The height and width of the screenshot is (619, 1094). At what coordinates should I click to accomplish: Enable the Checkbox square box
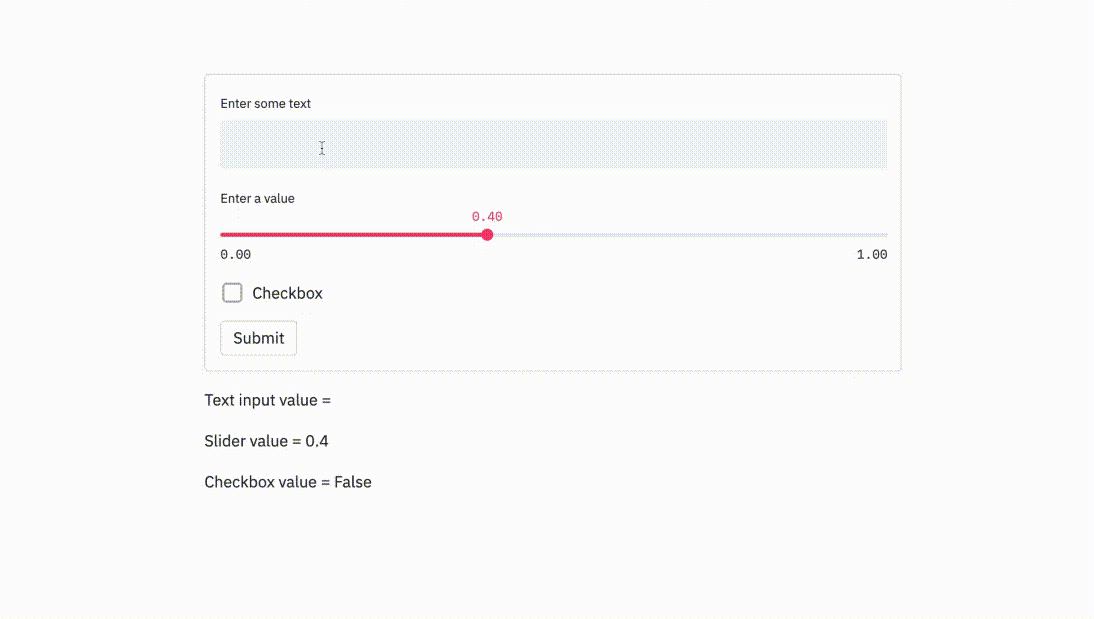coord(232,293)
